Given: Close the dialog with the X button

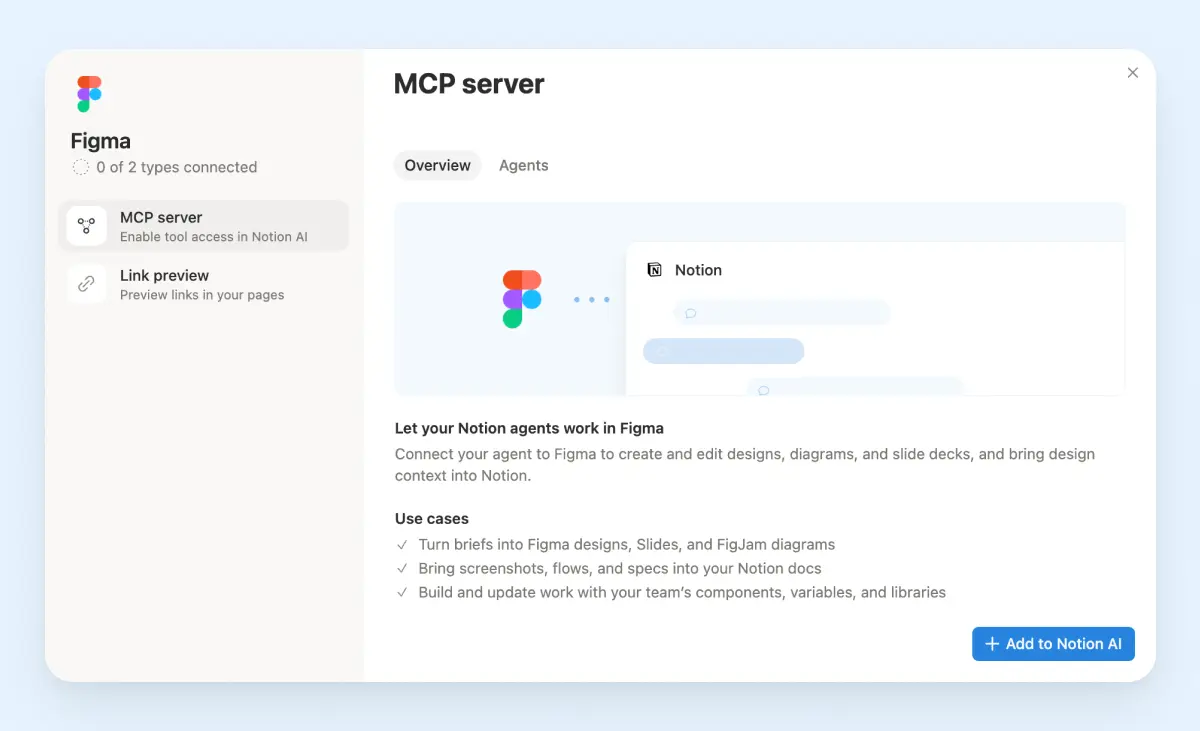Looking at the screenshot, I should pos(1132,73).
